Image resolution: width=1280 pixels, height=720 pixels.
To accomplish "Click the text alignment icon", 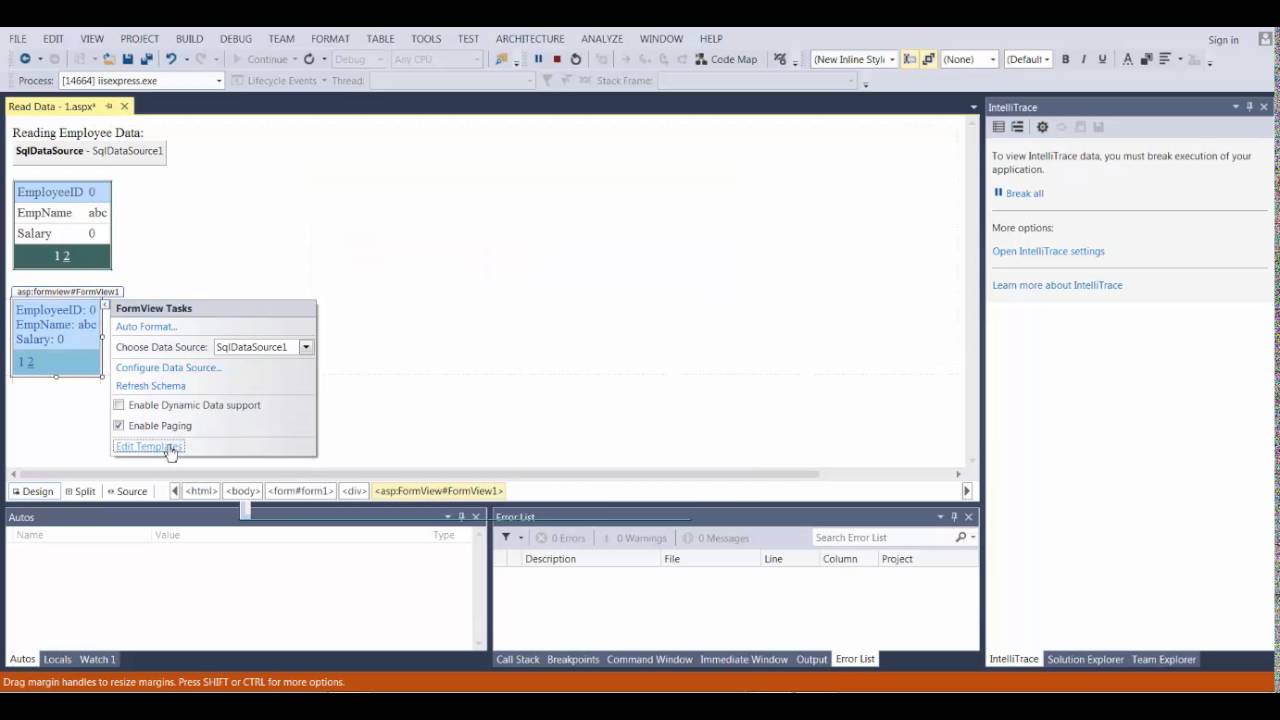I will point(1165,59).
